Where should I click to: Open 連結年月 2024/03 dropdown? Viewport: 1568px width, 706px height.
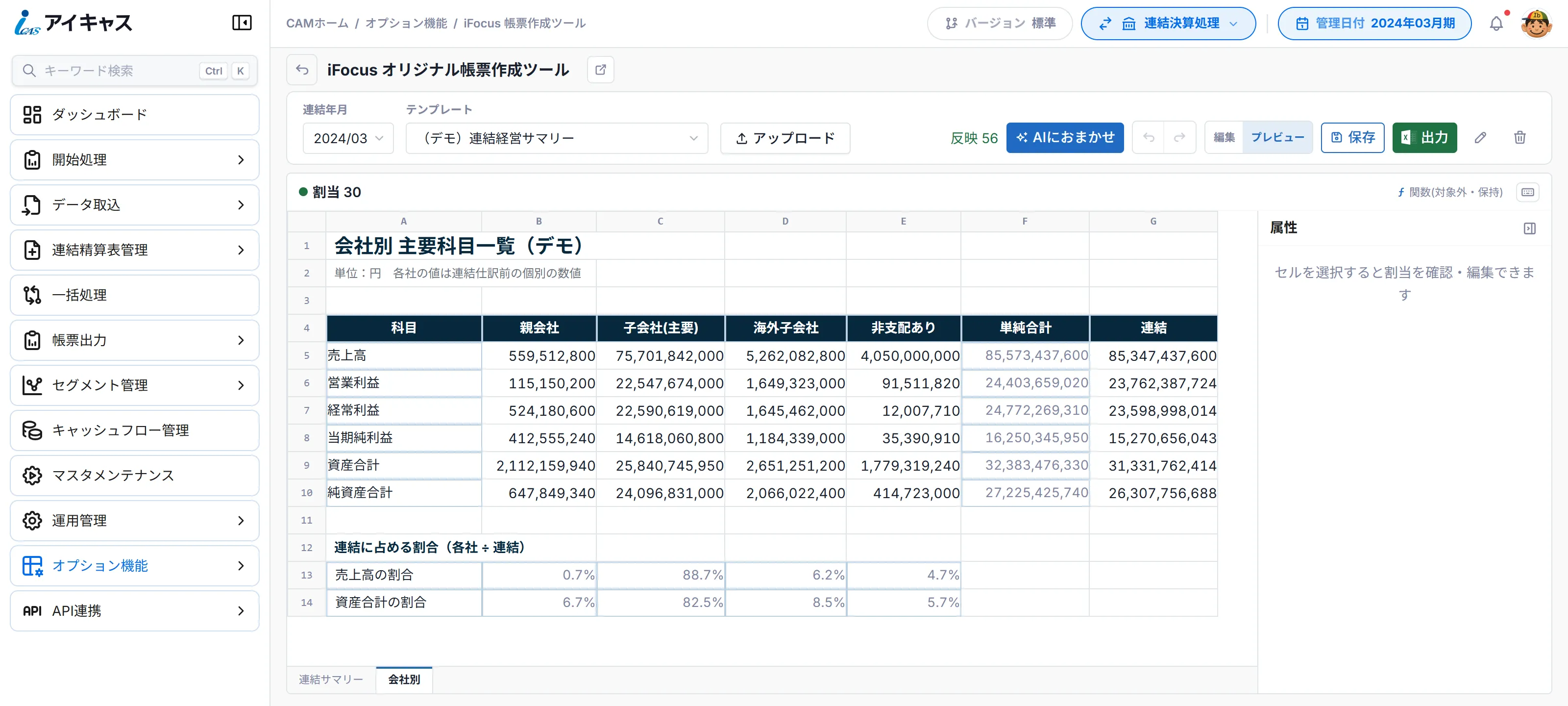coord(348,138)
